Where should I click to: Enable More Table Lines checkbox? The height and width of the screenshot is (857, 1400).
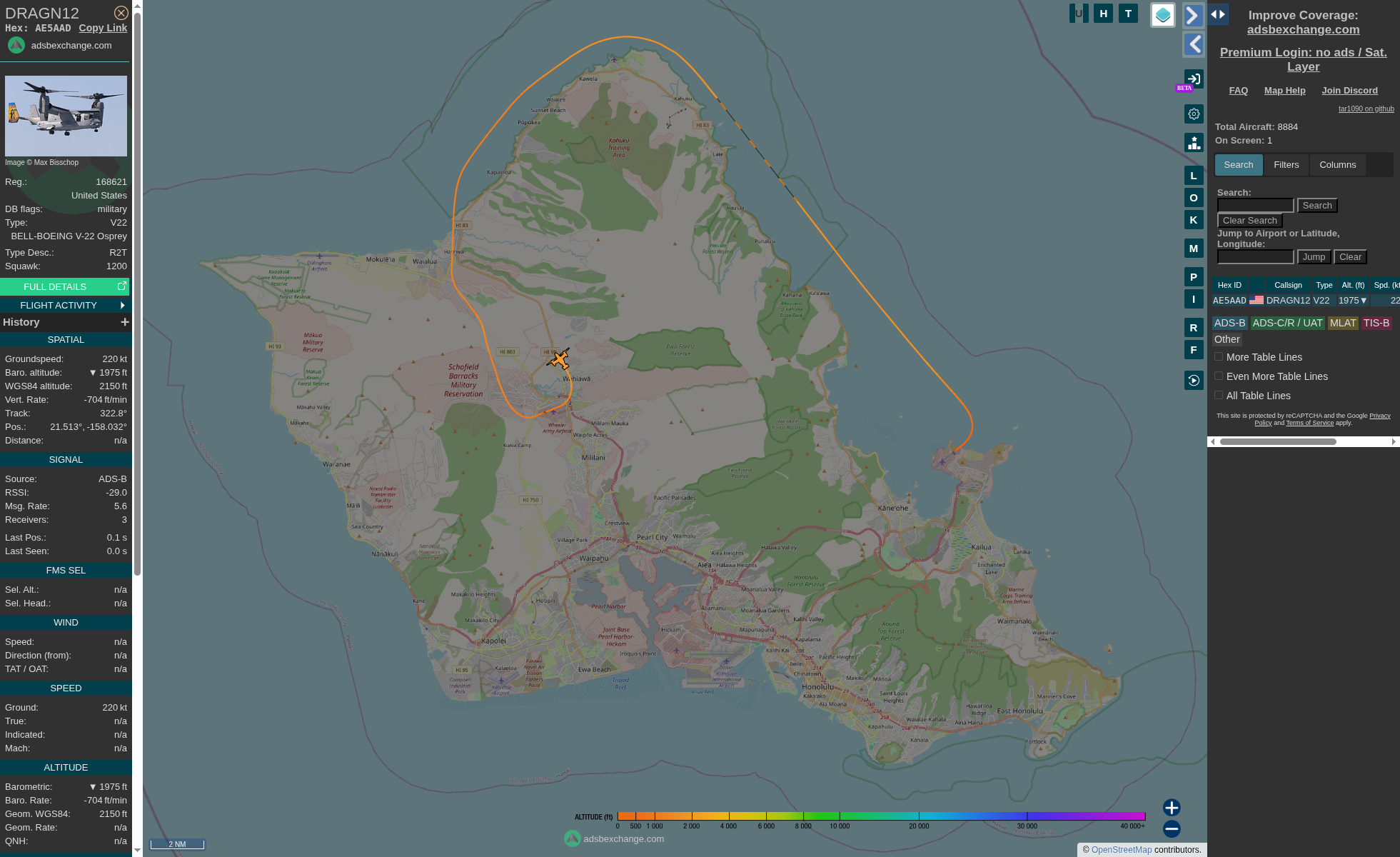click(1219, 356)
